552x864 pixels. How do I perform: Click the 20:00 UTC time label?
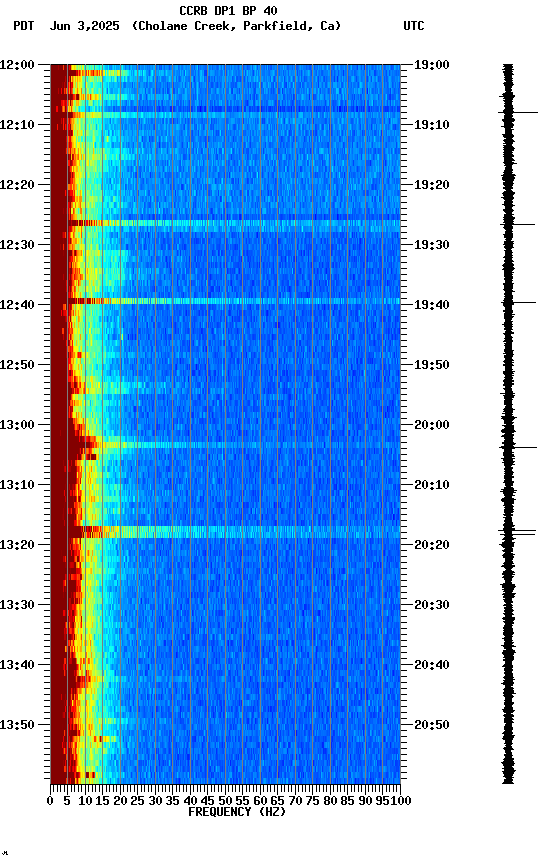[x=432, y=425]
